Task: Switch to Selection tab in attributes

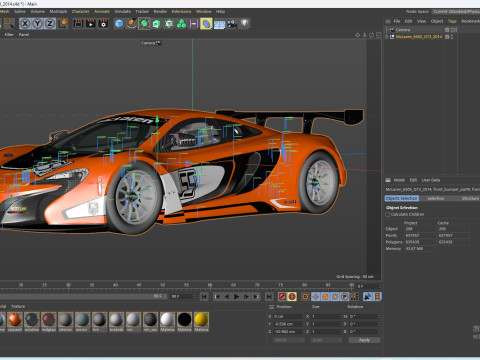Action: tap(436, 198)
